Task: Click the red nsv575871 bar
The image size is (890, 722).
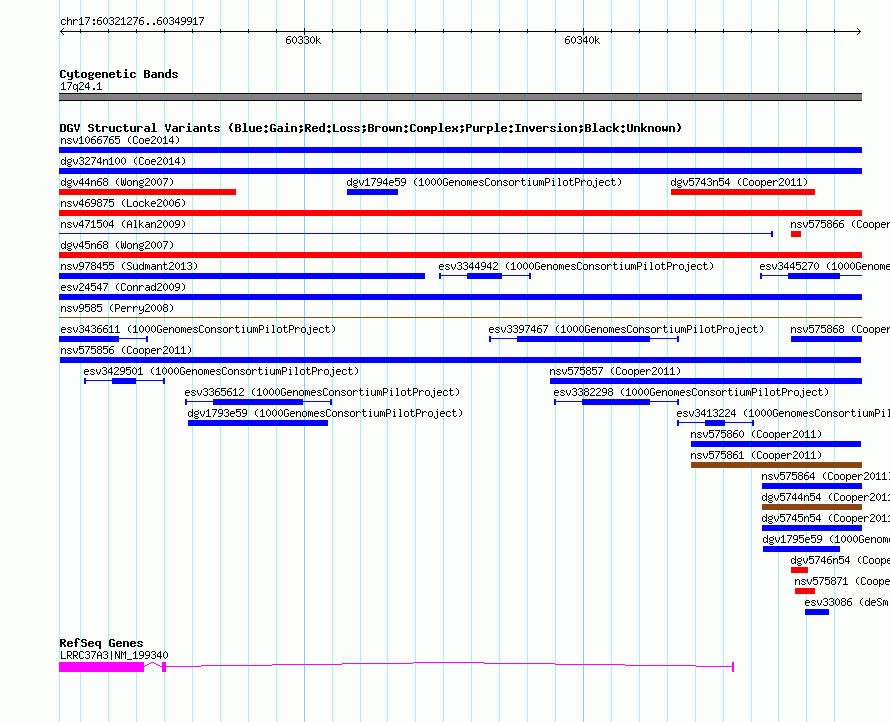Action: [805, 591]
